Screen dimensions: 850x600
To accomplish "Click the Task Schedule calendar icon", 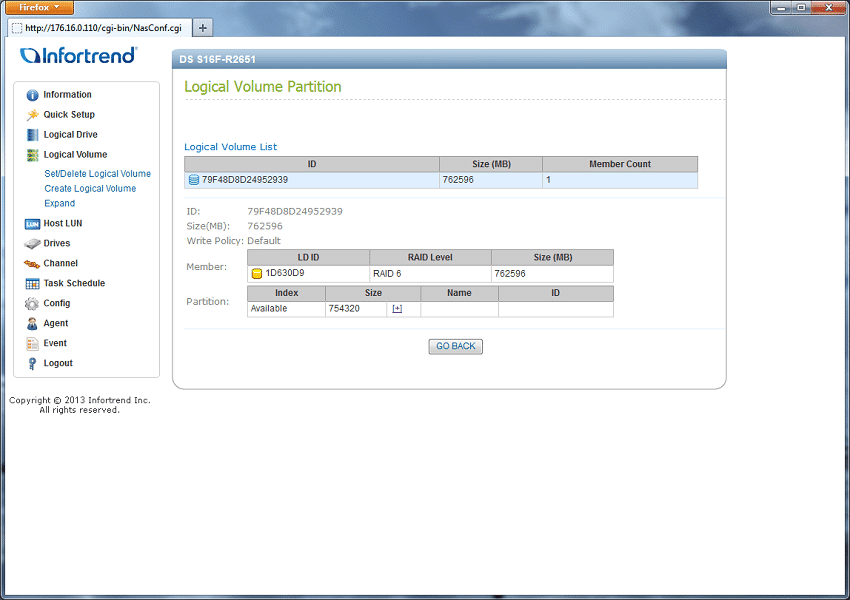I will point(33,283).
